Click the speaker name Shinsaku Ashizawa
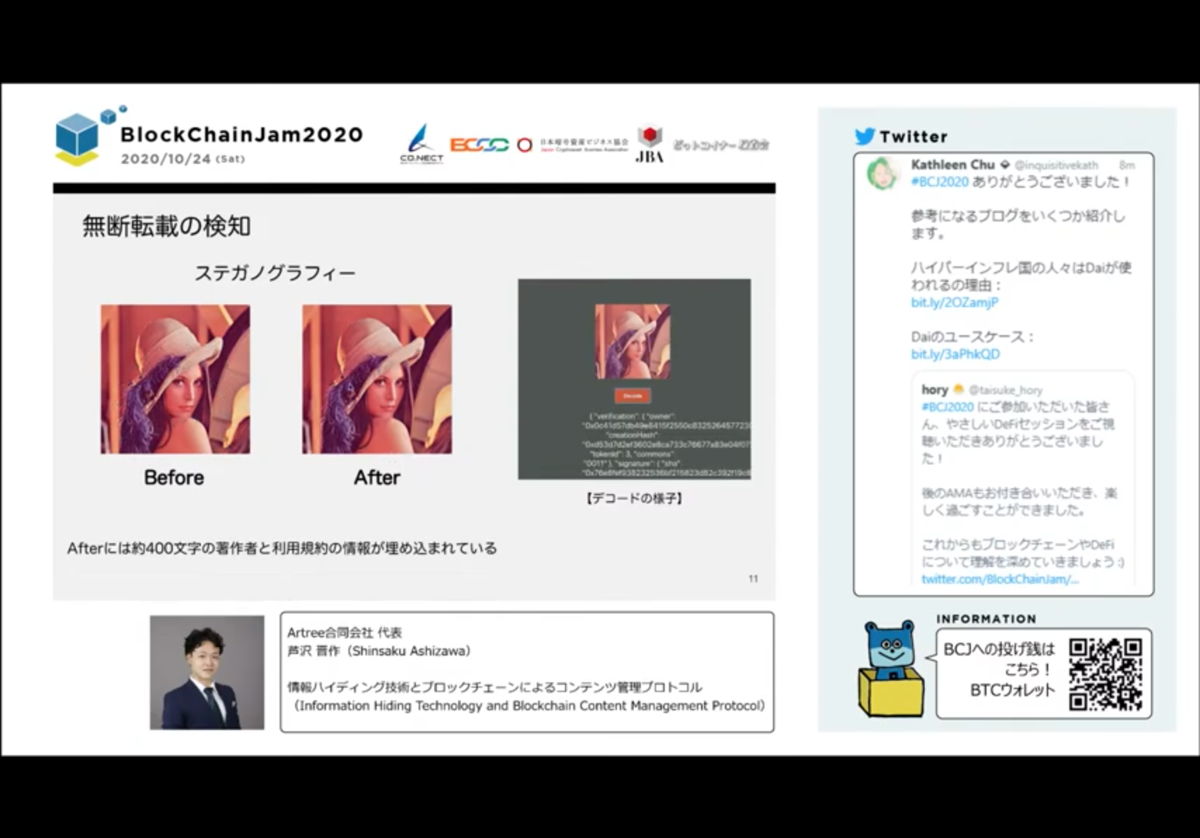Screen dimensions: 1200x838 coord(379,651)
